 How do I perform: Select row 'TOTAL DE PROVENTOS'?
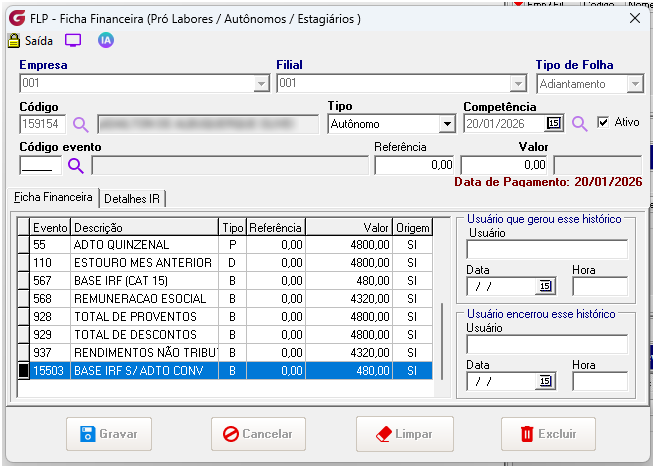(225, 317)
